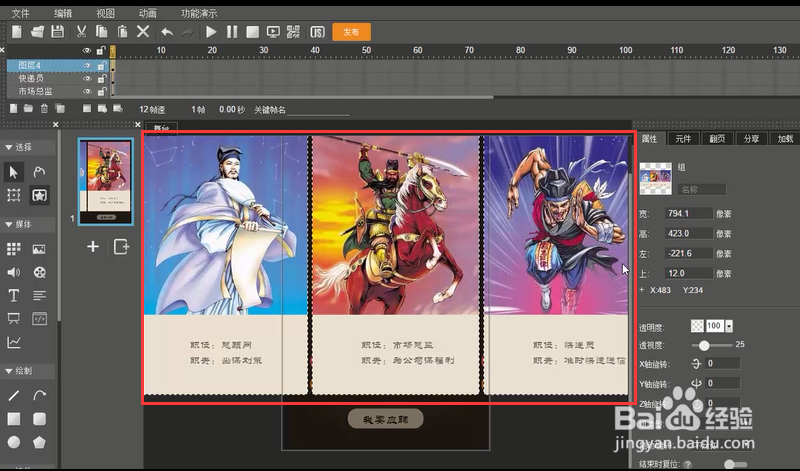This screenshot has height=471, width=800.
Task: Open 文件 menu
Action: click(x=20, y=13)
